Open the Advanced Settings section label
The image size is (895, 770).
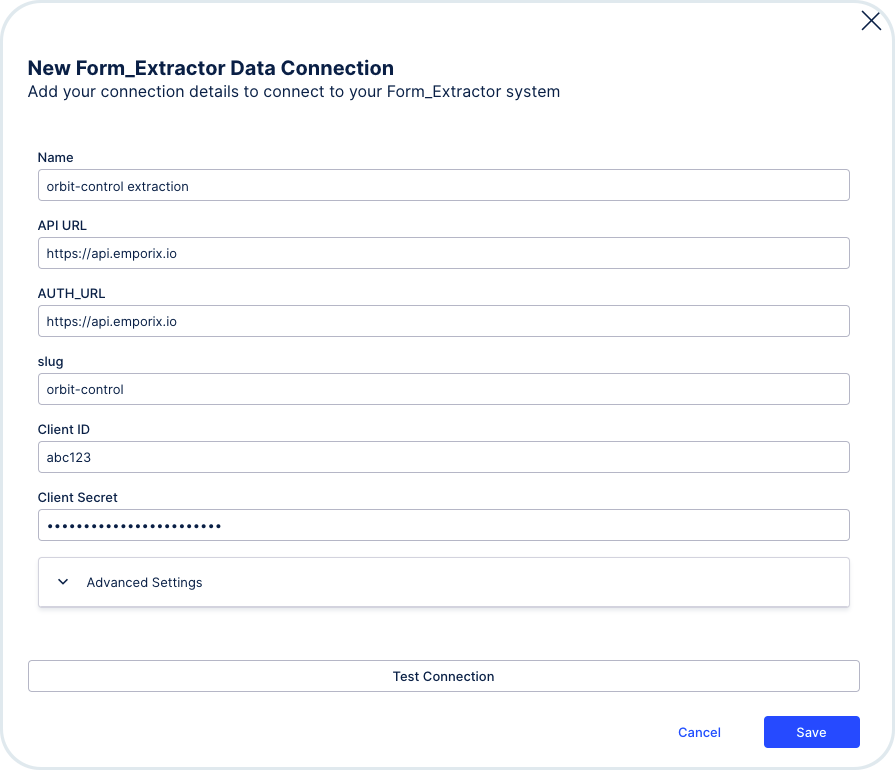(144, 582)
